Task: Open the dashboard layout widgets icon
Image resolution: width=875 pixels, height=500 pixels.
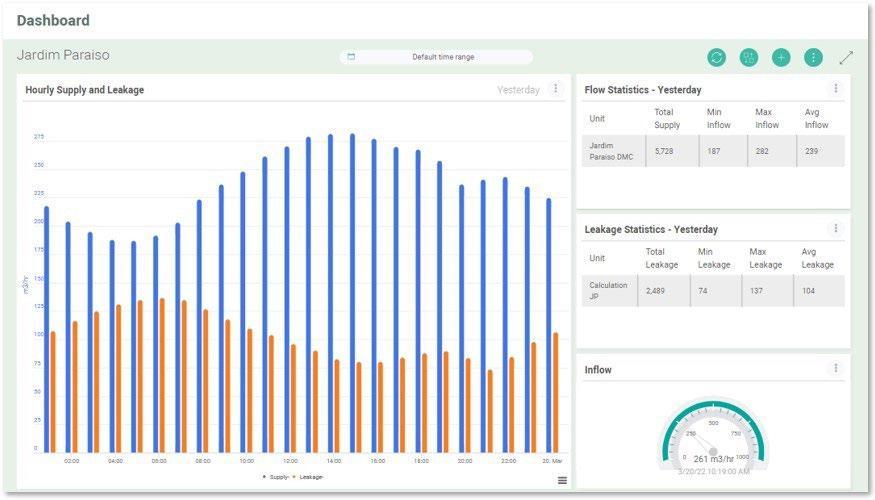Action: [x=749, y=57]
